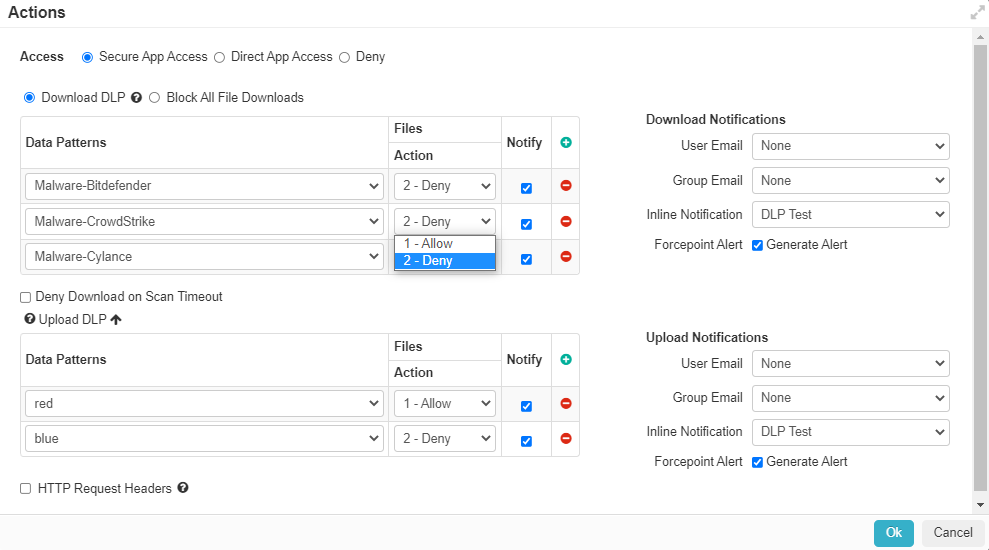
Task: Enable Deny Download on Scan Timeout
Action: point(26,297)
